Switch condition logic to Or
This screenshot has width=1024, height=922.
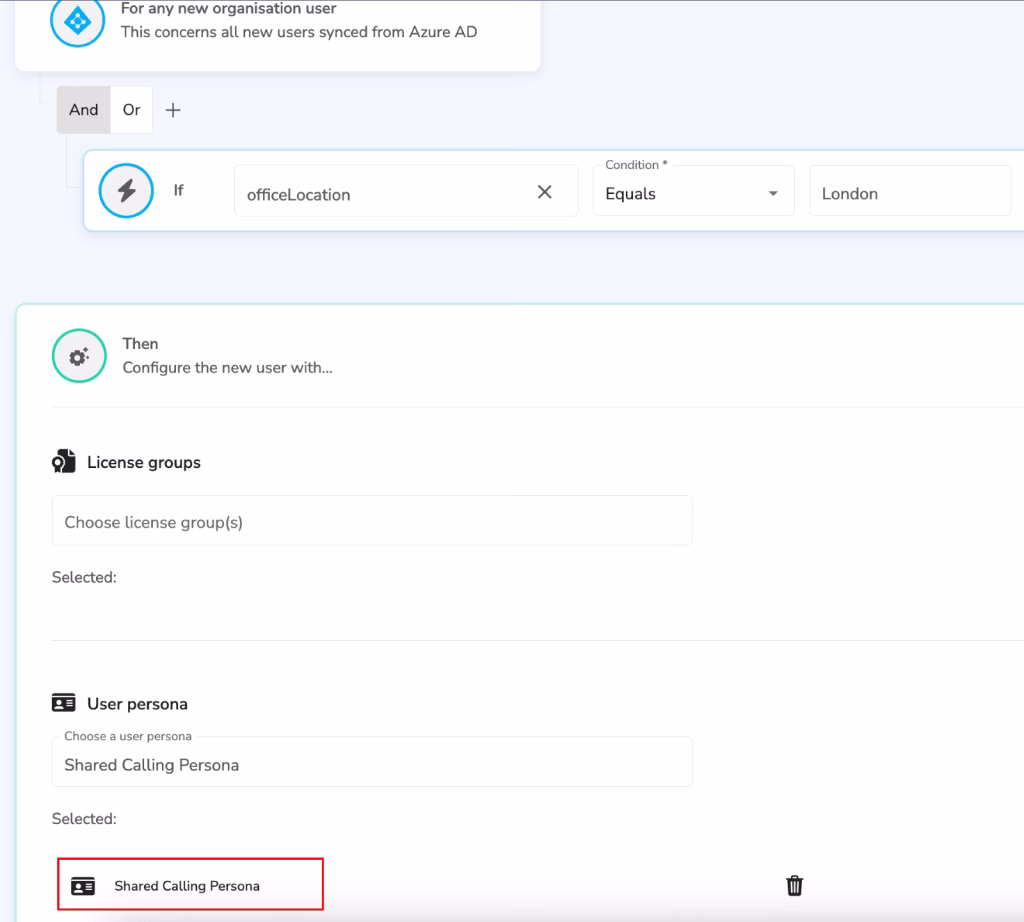tap(131, 110)
